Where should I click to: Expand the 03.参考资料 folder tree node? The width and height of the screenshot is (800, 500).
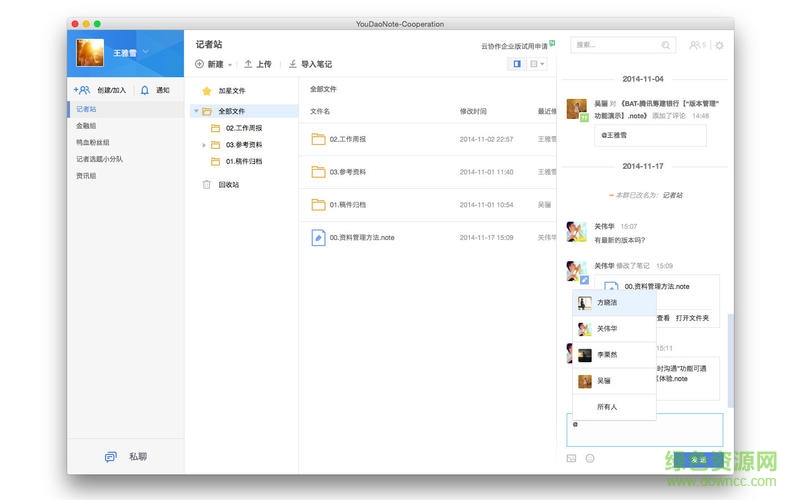(x=204, y=145)
